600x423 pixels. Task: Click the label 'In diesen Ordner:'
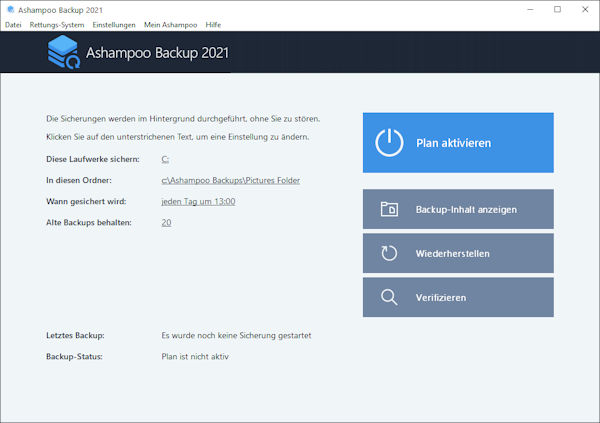(79, 180)
